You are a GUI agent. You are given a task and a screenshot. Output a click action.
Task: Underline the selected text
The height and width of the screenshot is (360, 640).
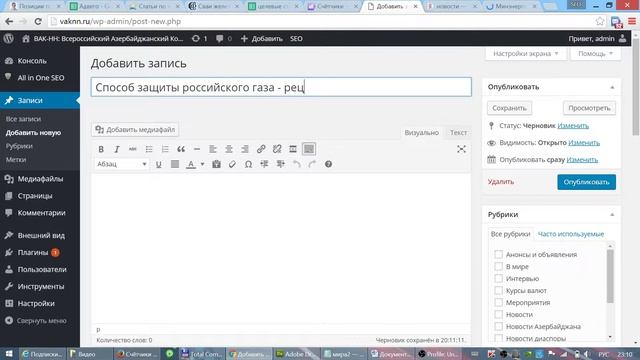click(x=158, y=164)
